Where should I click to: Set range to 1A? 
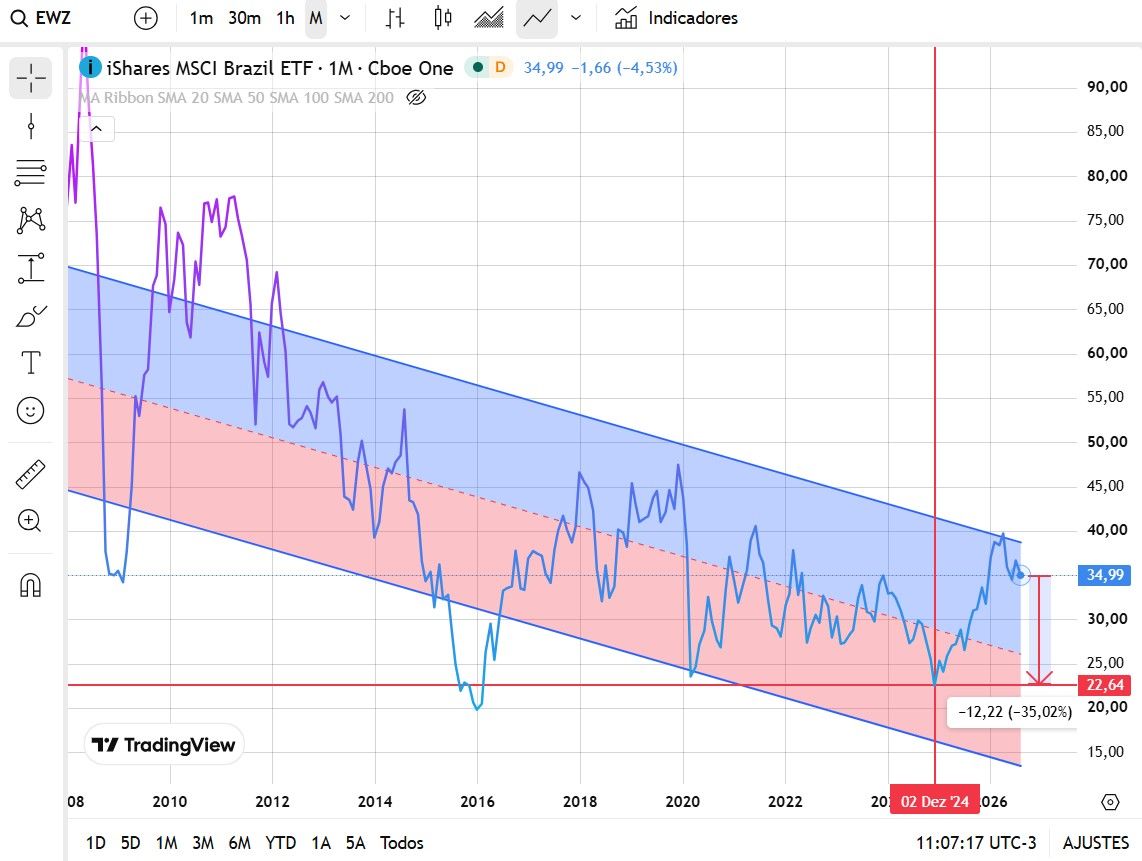(x=320, y=843)
